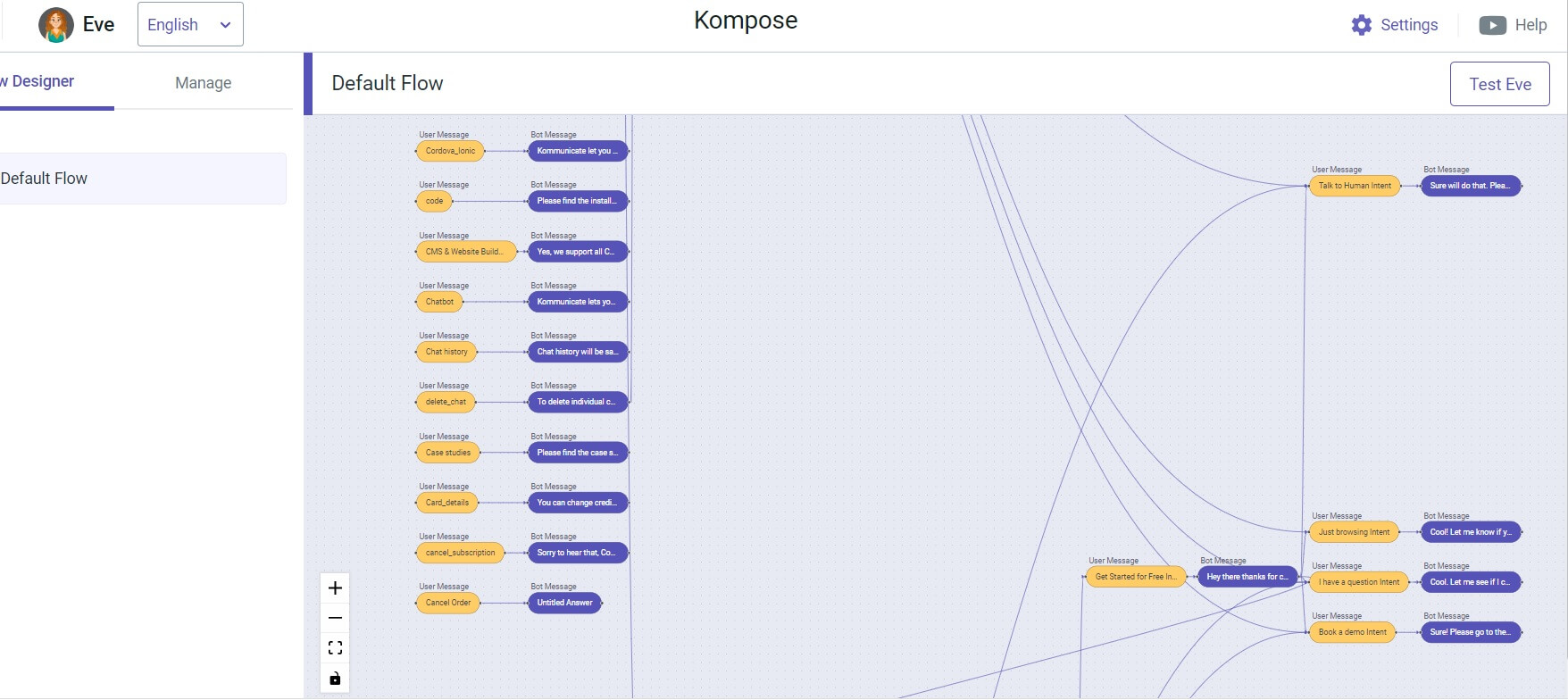Click the Settings gear icon
This screenshot has width=1568, height=700.
[x=1361, y=25]
